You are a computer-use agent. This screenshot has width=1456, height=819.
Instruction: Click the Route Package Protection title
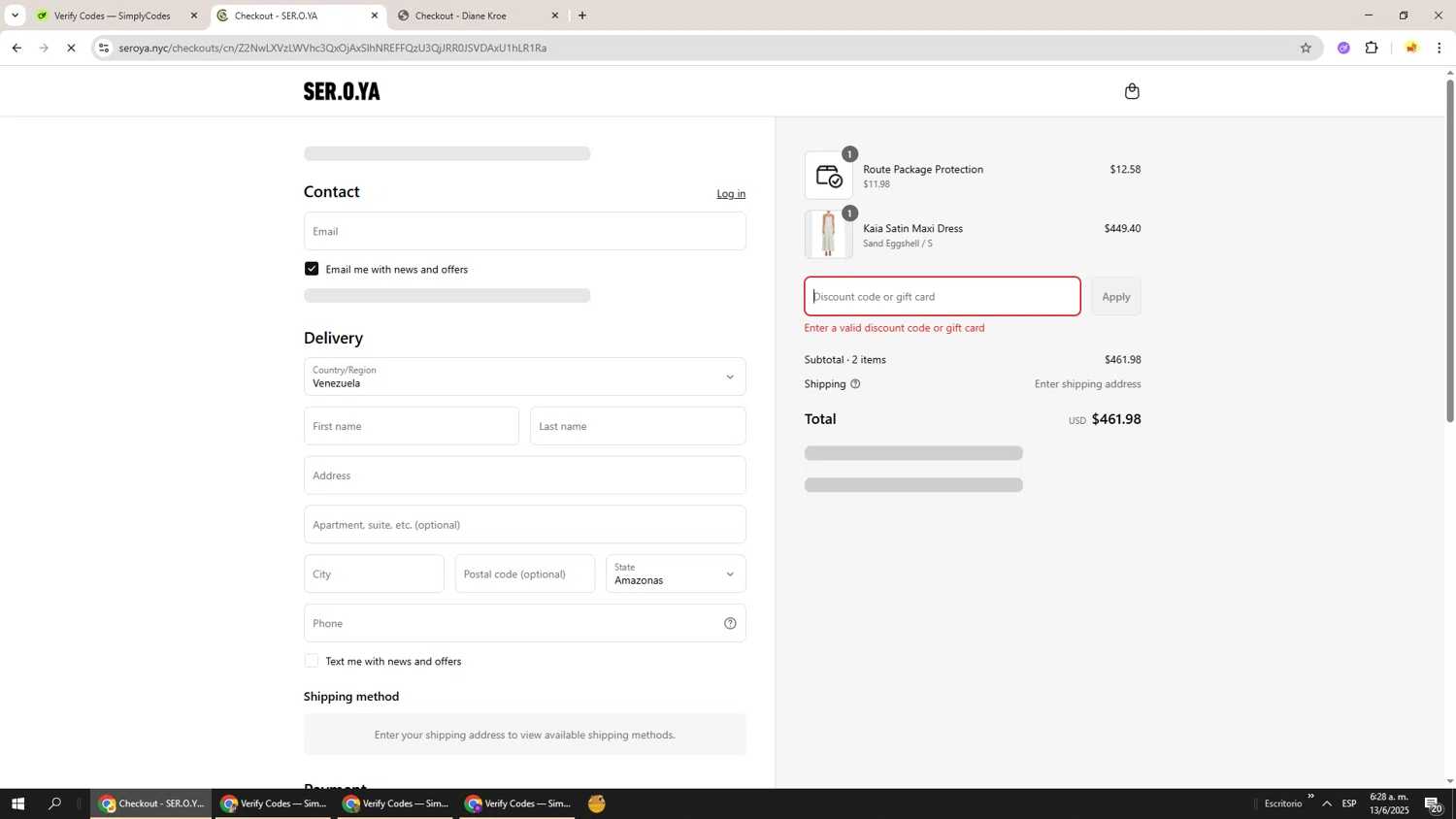tap(923, 169)
